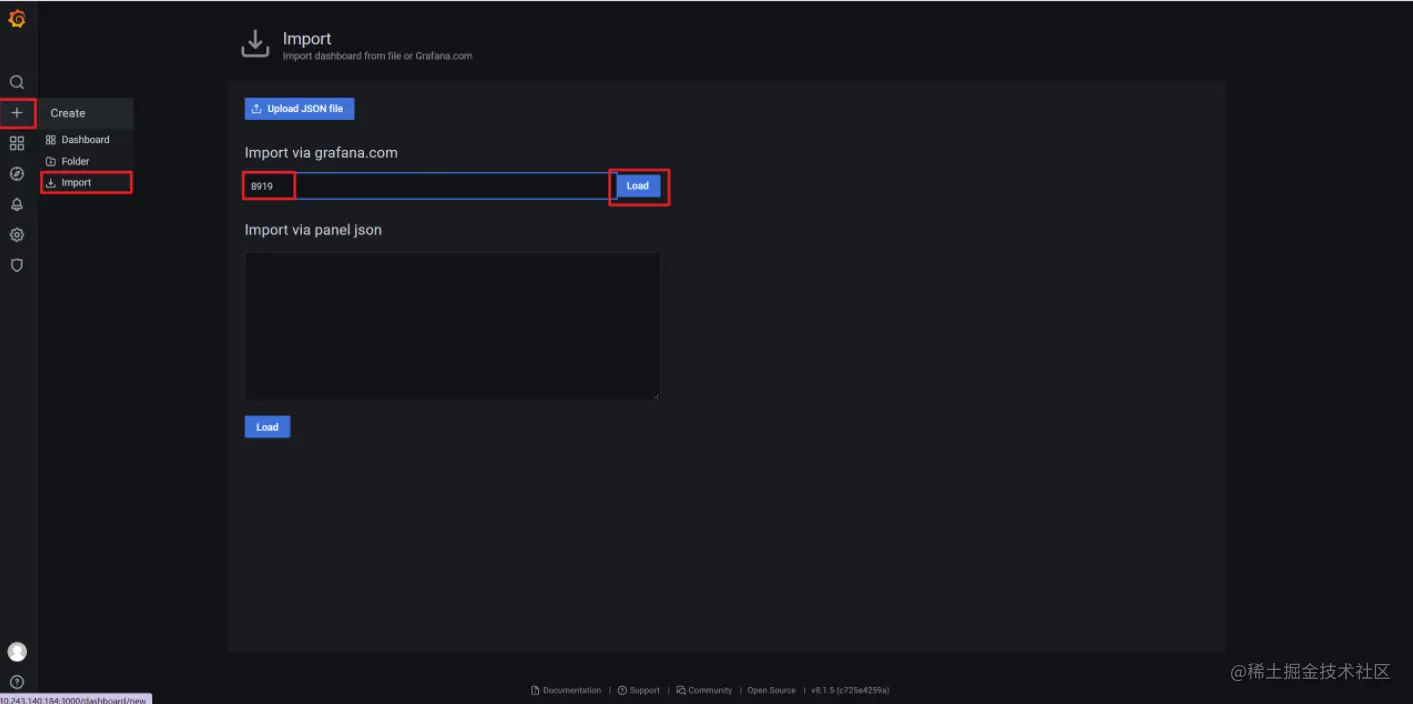Click the 'Import via panel json' heading
1413x704 pixels.
tap(313, 230)
